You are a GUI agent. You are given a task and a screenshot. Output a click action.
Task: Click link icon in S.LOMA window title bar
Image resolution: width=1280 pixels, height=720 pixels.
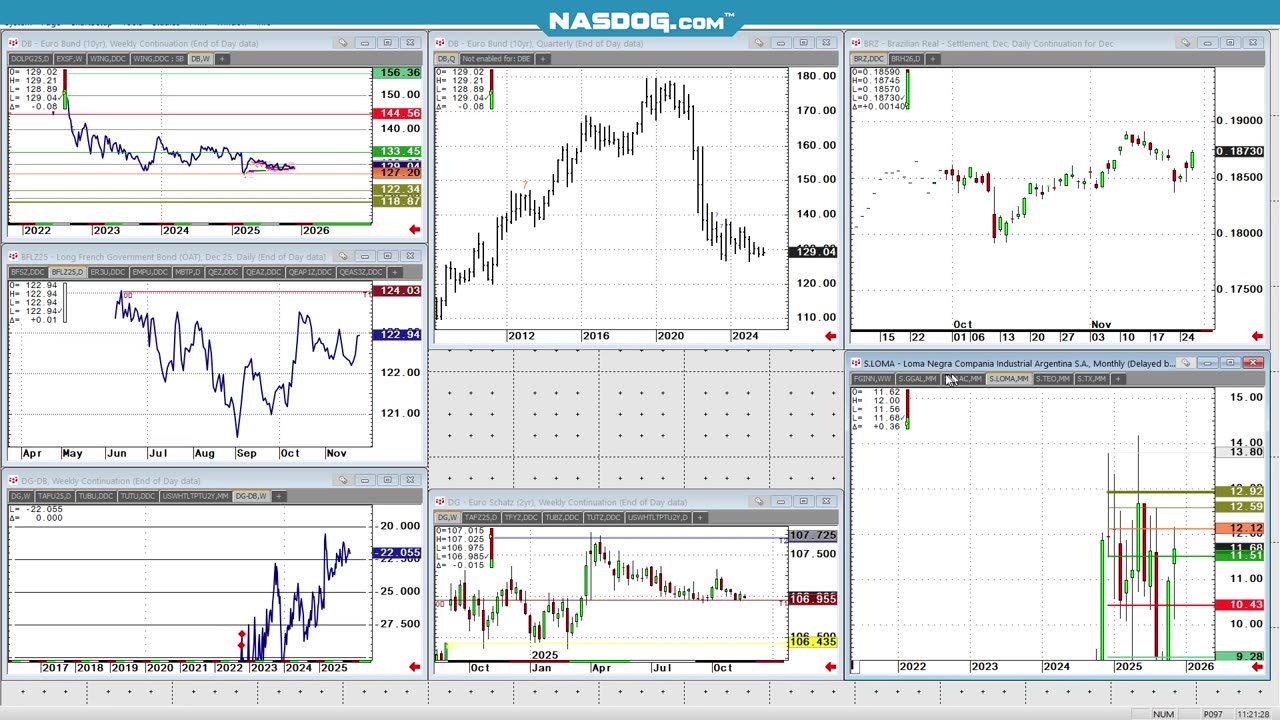[x=1185, y=363]
